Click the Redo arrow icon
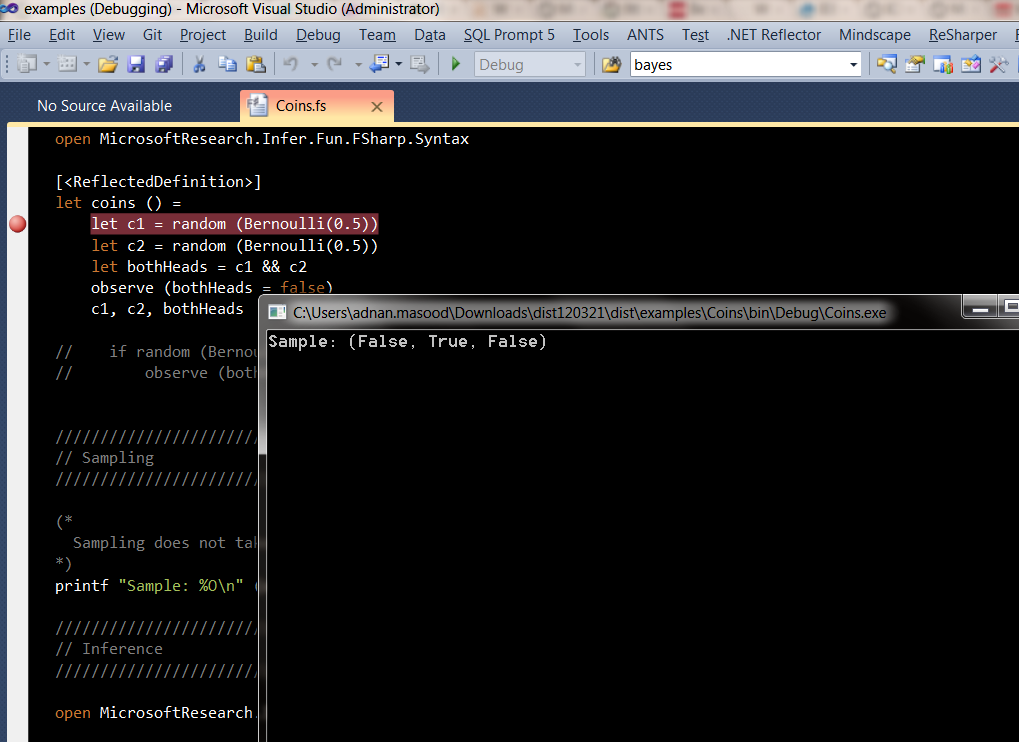This screenshot has height=742, width=1020. click(x=334, y=64)
